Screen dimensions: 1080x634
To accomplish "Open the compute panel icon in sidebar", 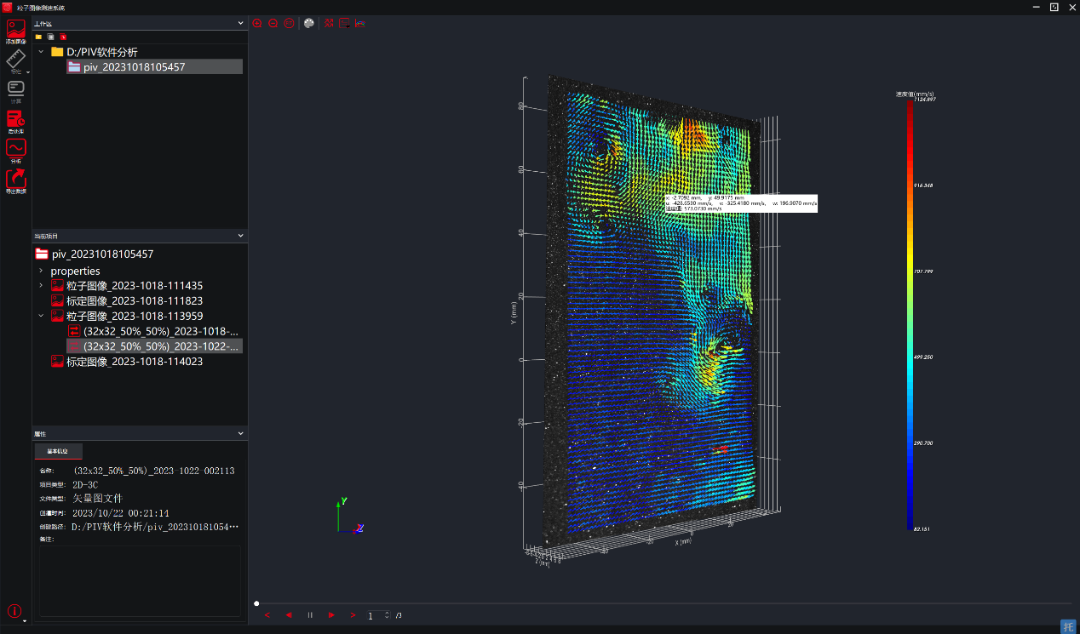I will [16, 90].
